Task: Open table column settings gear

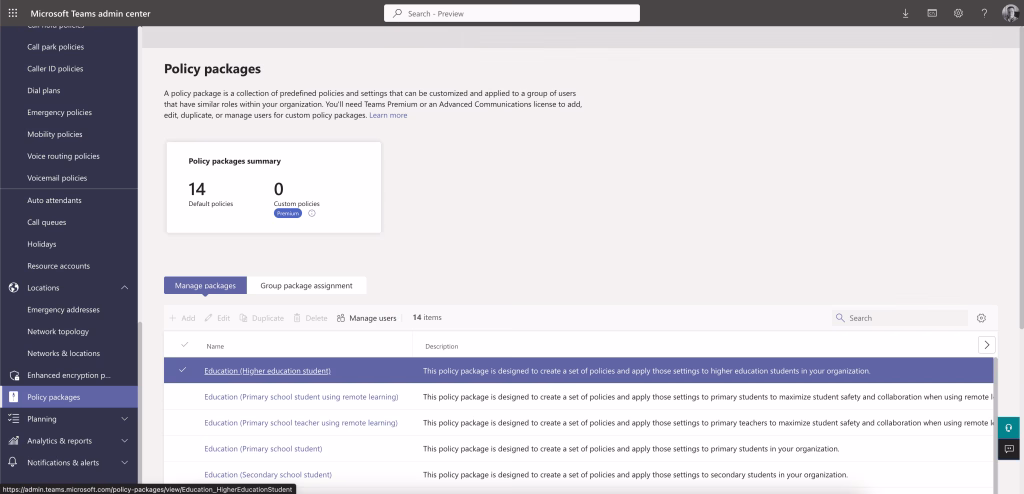Action: pos(981,318)
